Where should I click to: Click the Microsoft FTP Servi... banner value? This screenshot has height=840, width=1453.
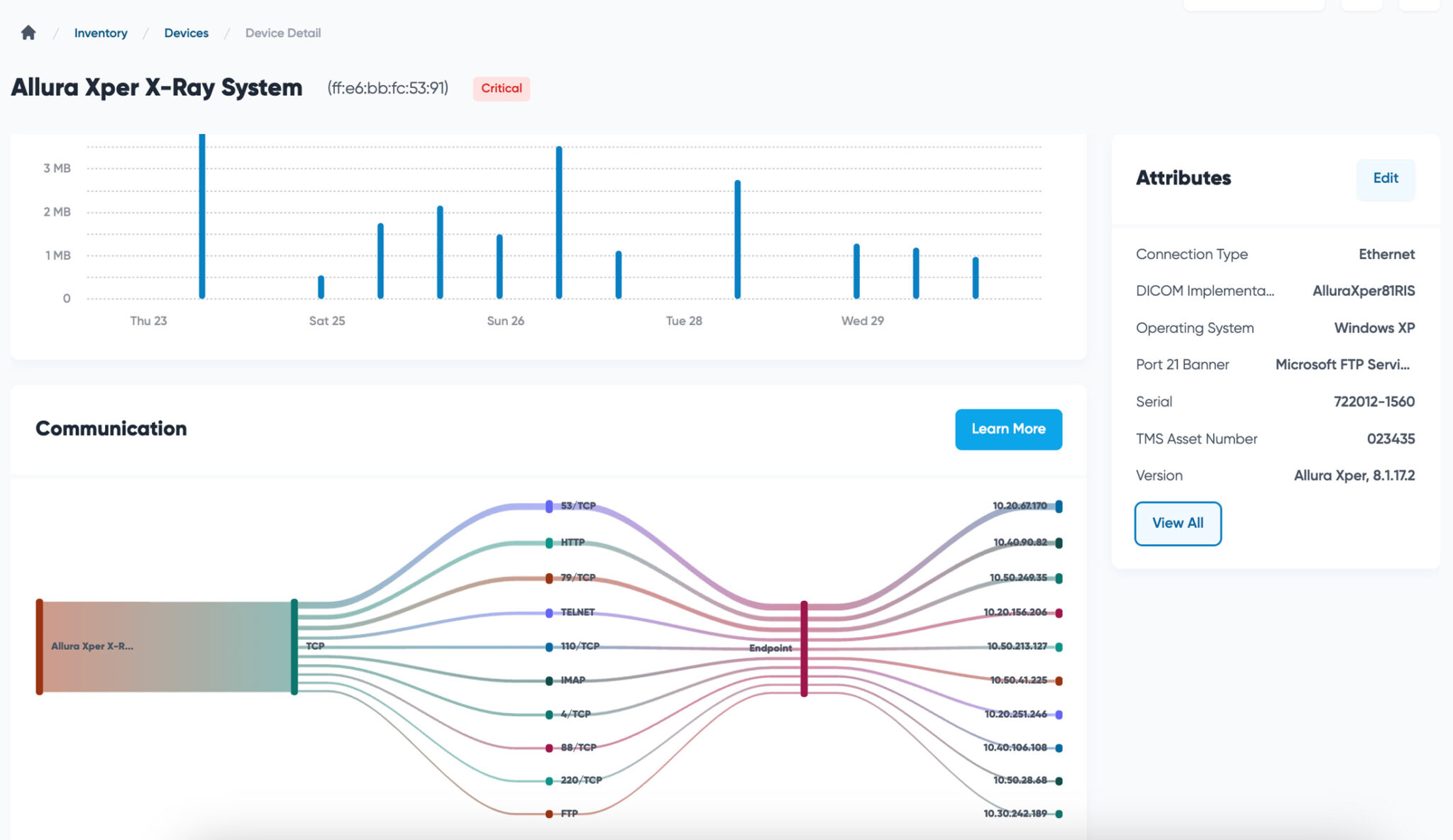click(x=1342, y=365)
